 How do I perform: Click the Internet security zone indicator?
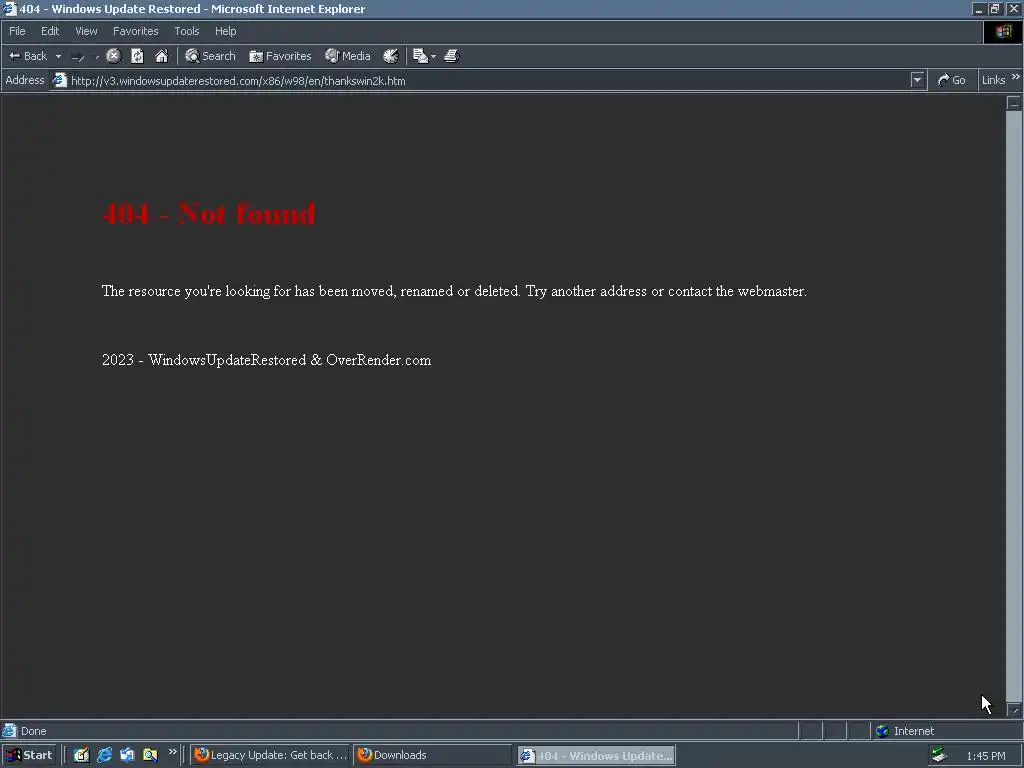click(905, 731)
